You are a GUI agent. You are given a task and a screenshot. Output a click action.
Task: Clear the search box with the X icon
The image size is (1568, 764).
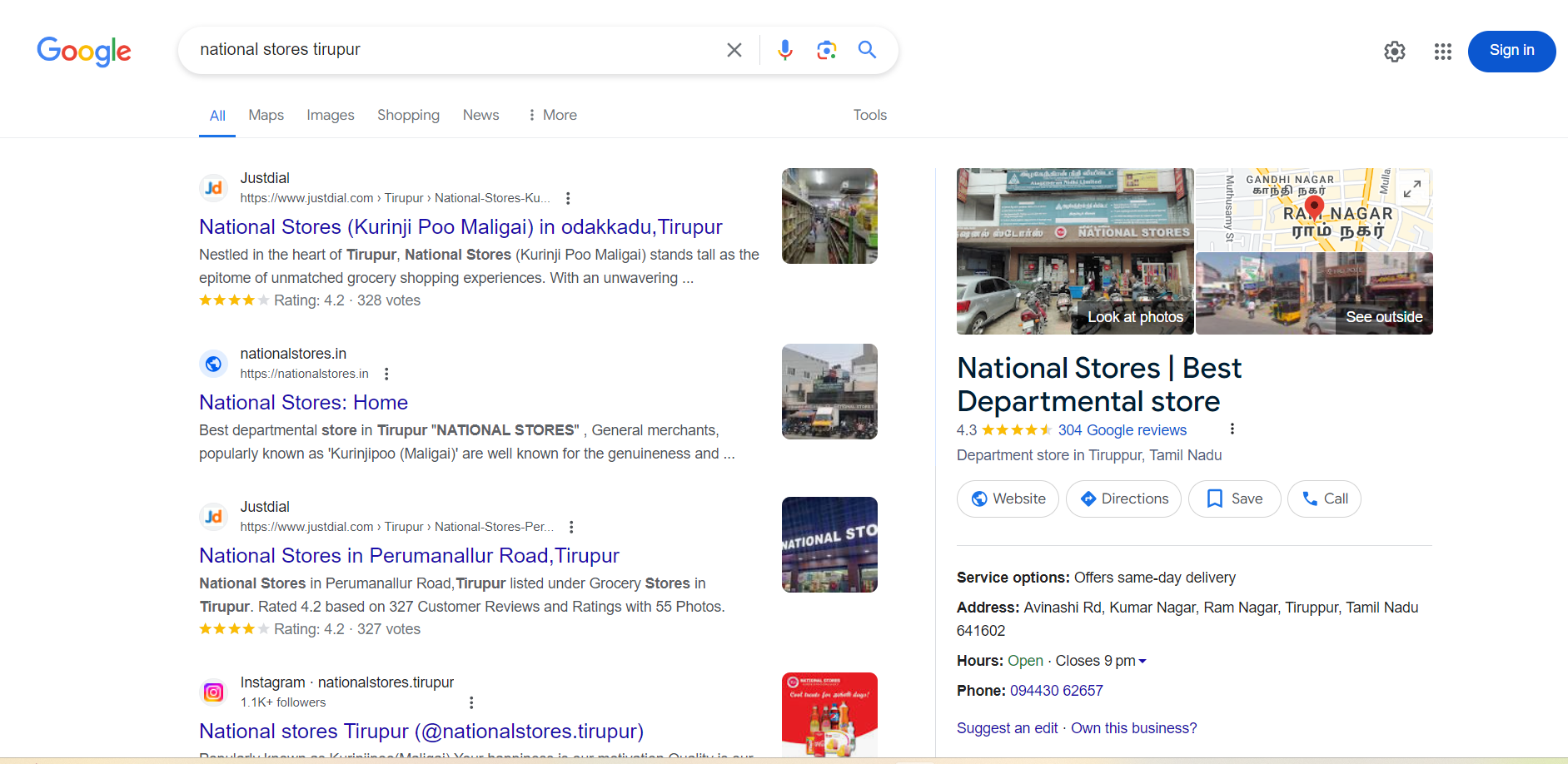point(734,50)
